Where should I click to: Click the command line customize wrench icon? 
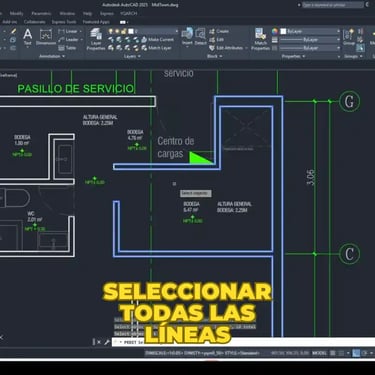coord(107,342)
